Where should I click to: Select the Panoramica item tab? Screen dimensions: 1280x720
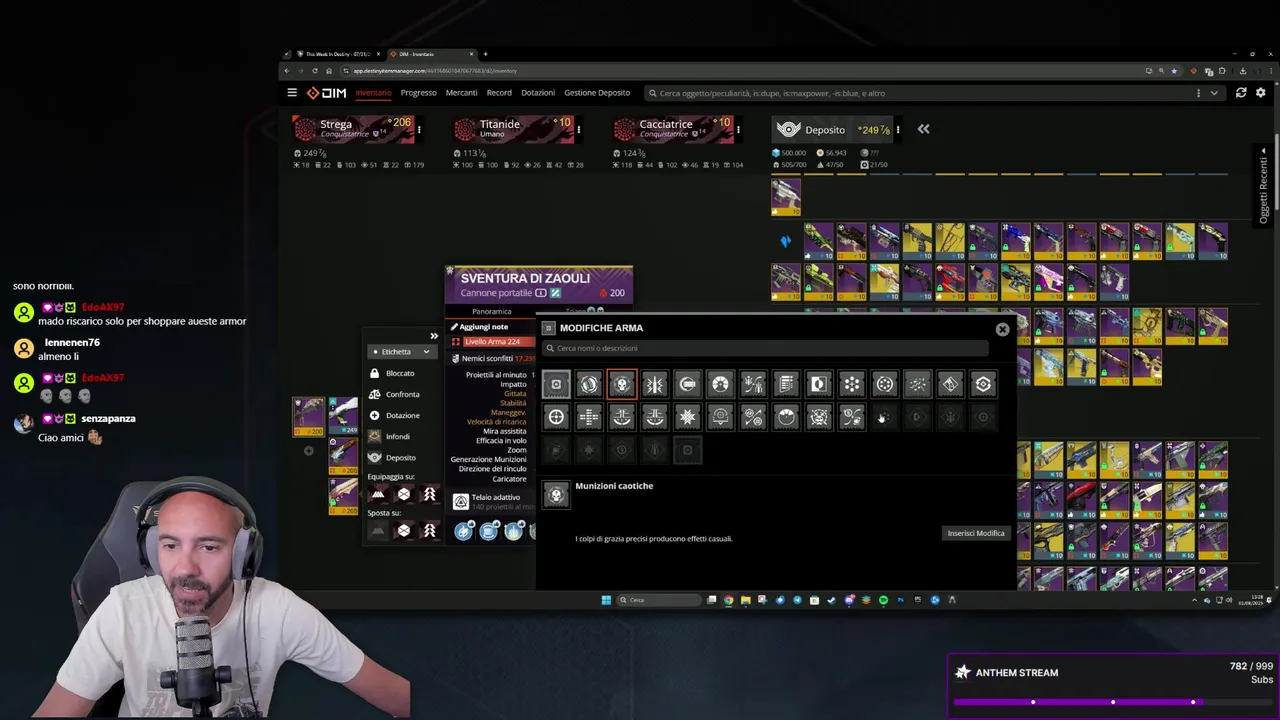point(491,311)
